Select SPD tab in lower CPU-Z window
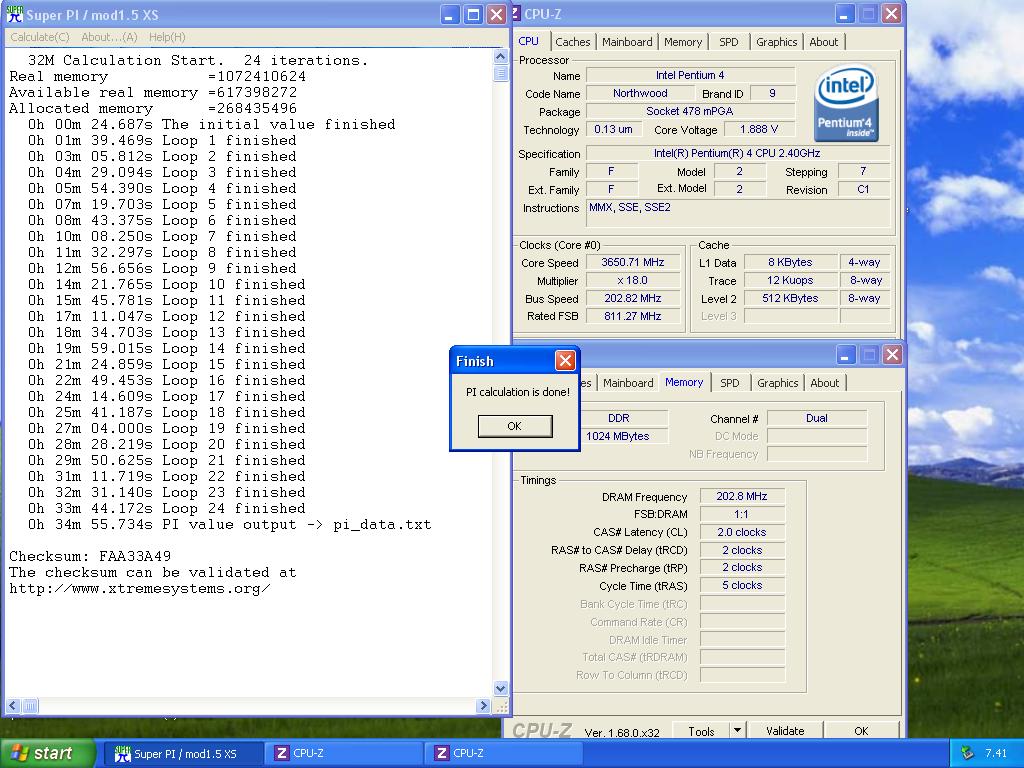The height and width of the screenshot is (768, 1024). pyautogui.click(x=729, y=383)
